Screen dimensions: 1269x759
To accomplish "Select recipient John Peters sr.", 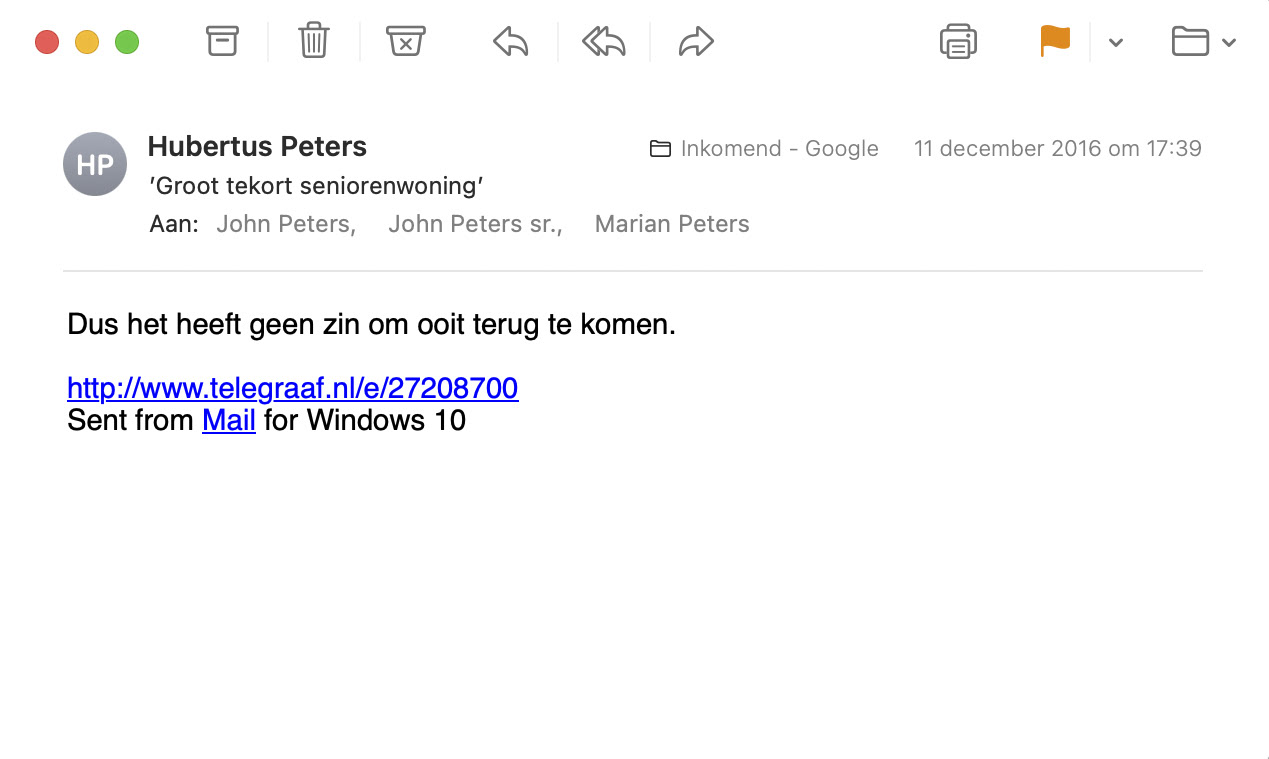I will 475,224.
